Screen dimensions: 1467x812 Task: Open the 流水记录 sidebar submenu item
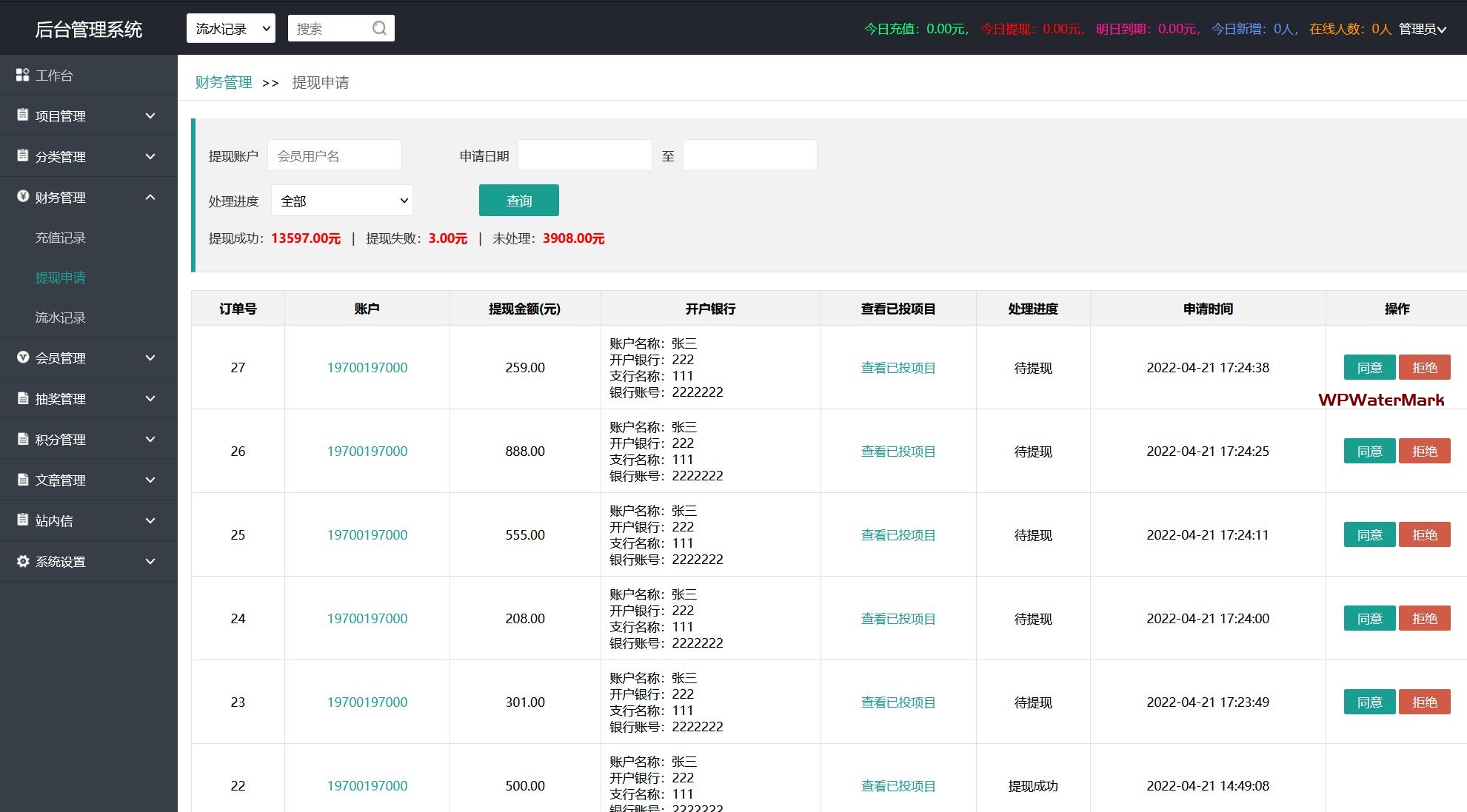pos(61,318)
